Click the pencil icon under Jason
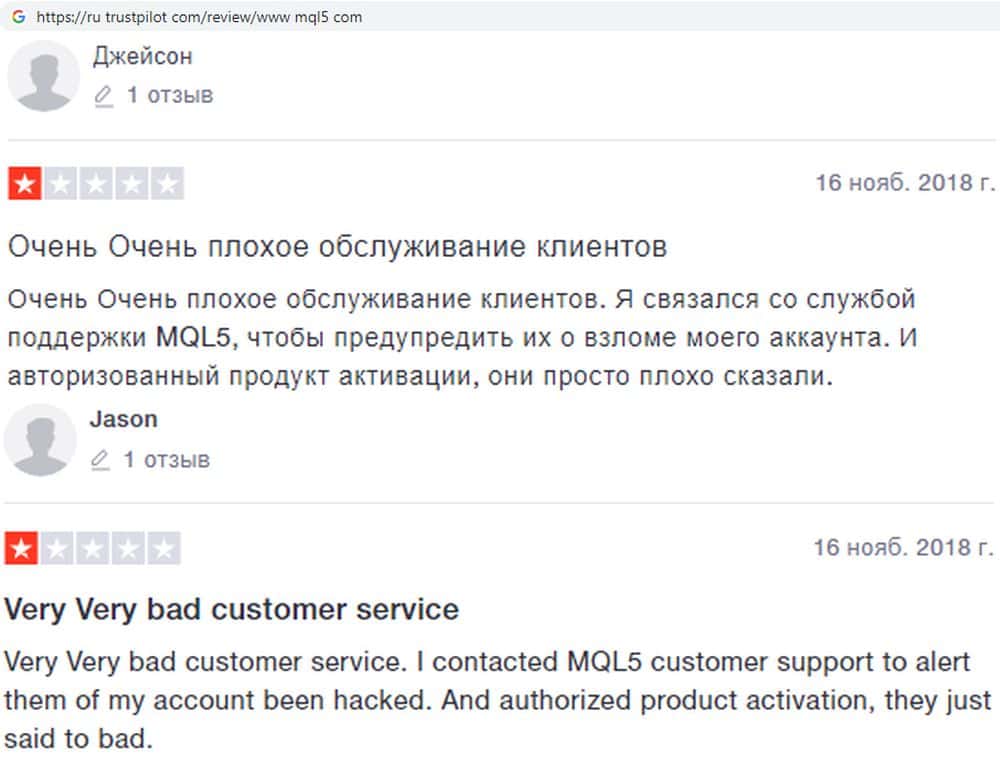 tap(100, 460)
